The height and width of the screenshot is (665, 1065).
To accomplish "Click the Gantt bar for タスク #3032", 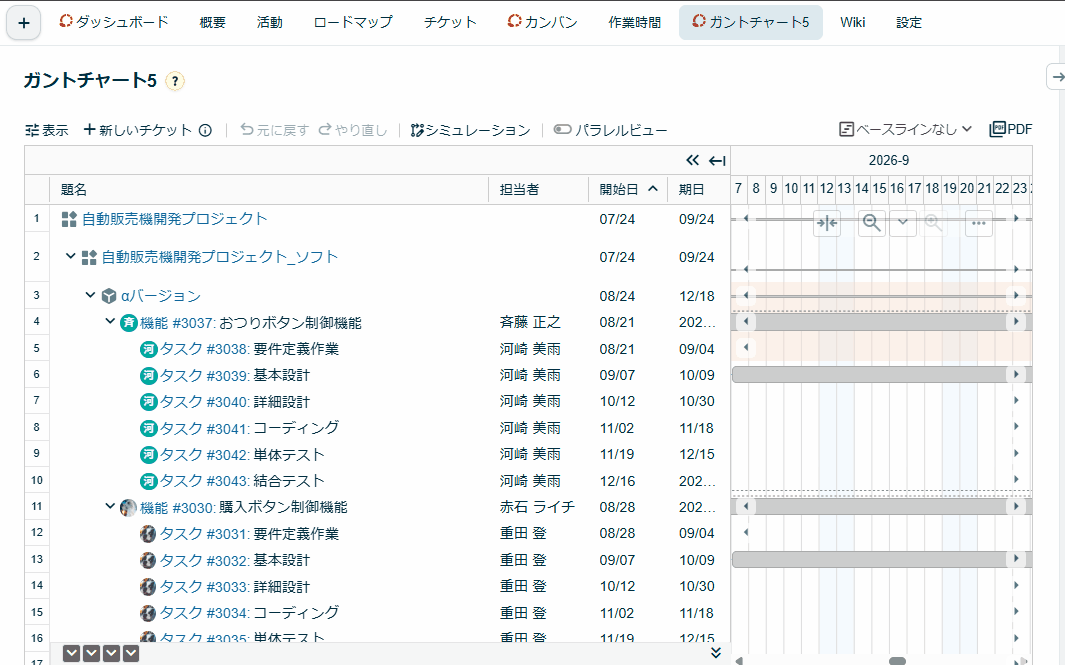I will coord(882,559).
